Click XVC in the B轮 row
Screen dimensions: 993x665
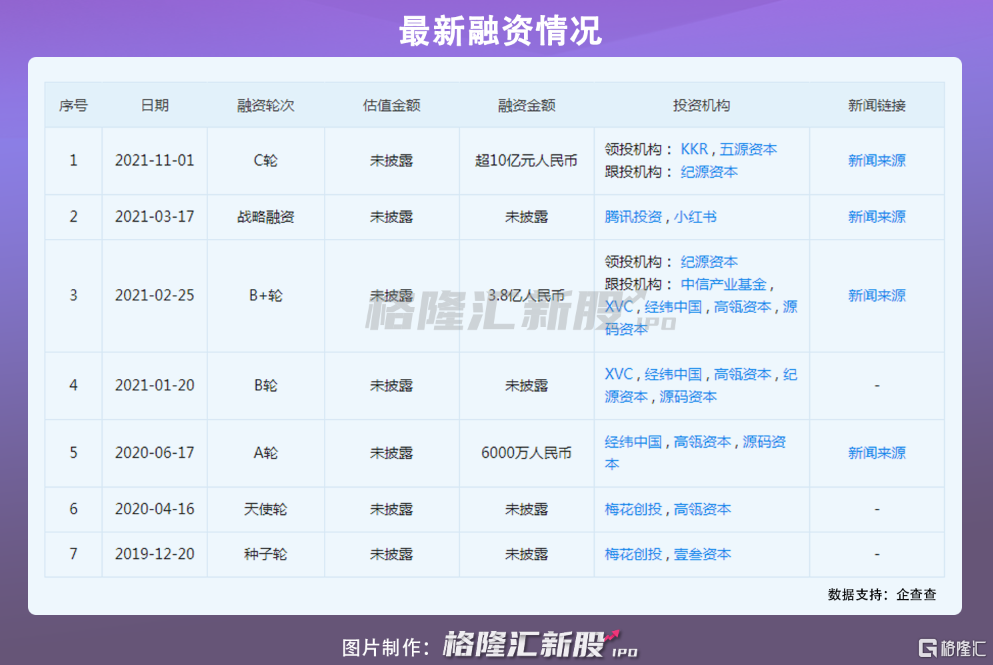[x=619, y=374]
